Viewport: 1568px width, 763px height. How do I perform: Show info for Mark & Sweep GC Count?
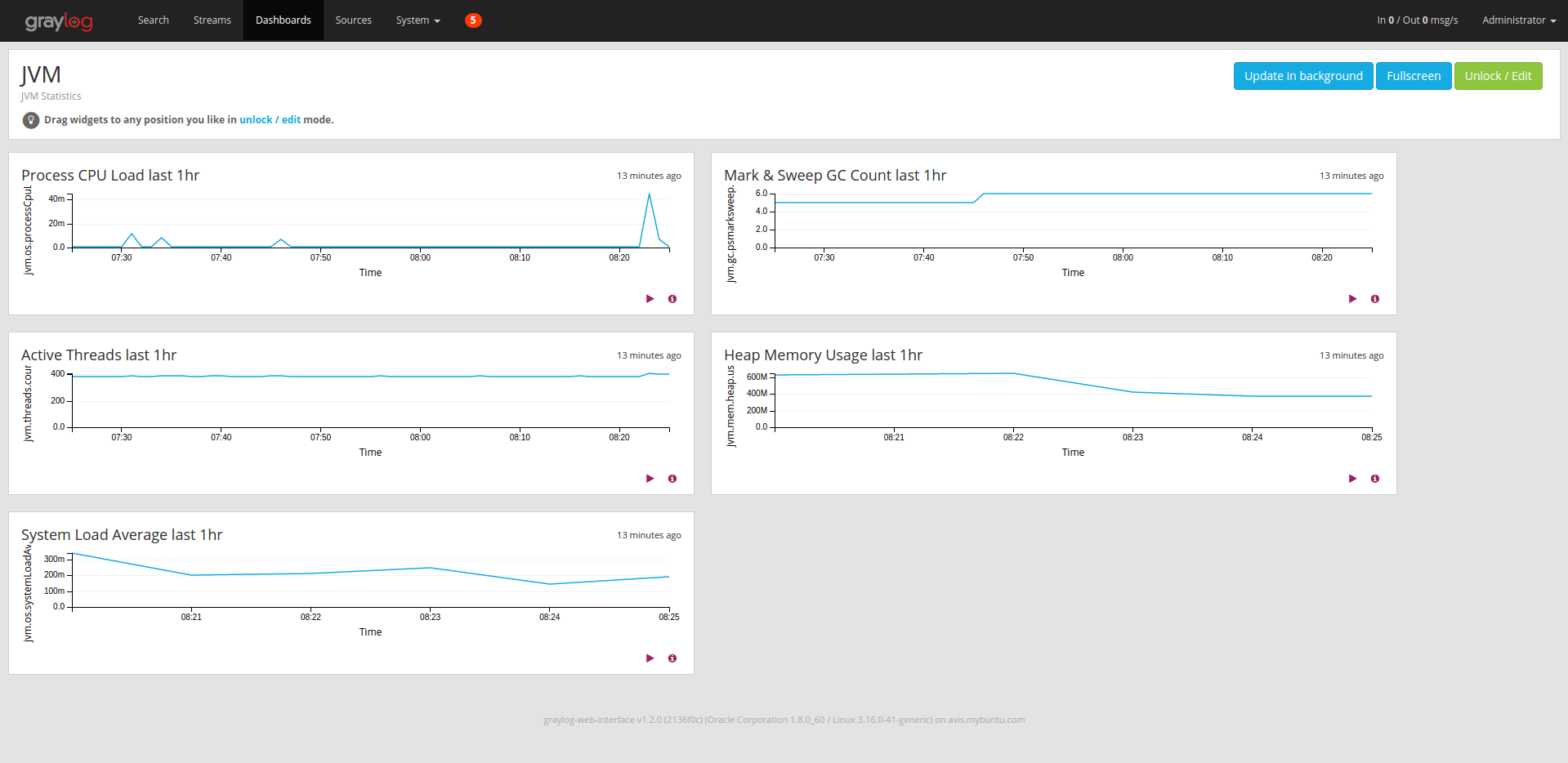[1375, 298]
